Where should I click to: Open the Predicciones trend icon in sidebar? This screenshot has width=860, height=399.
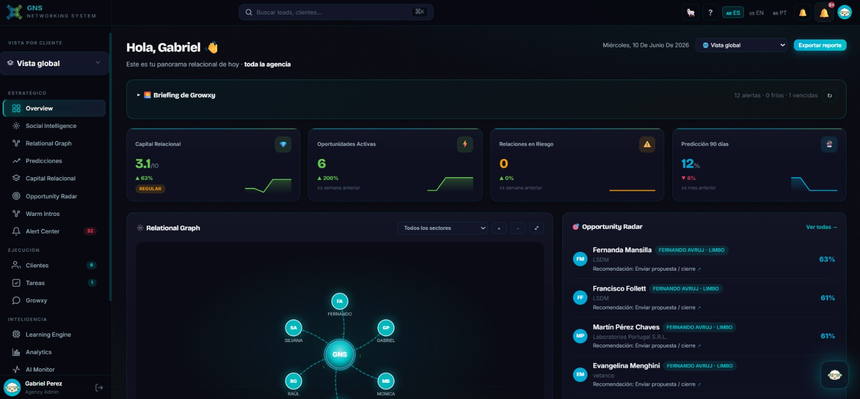pos(16,161)
